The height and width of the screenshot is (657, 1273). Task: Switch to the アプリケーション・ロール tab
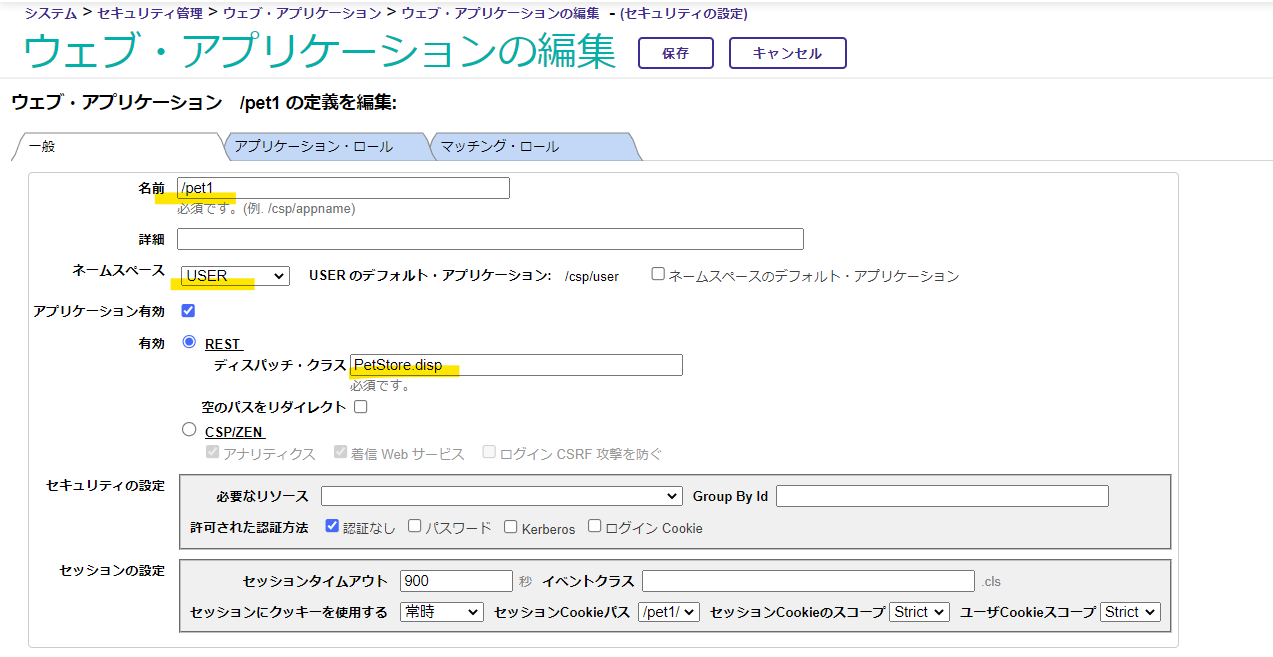click(x=320, y=147)
